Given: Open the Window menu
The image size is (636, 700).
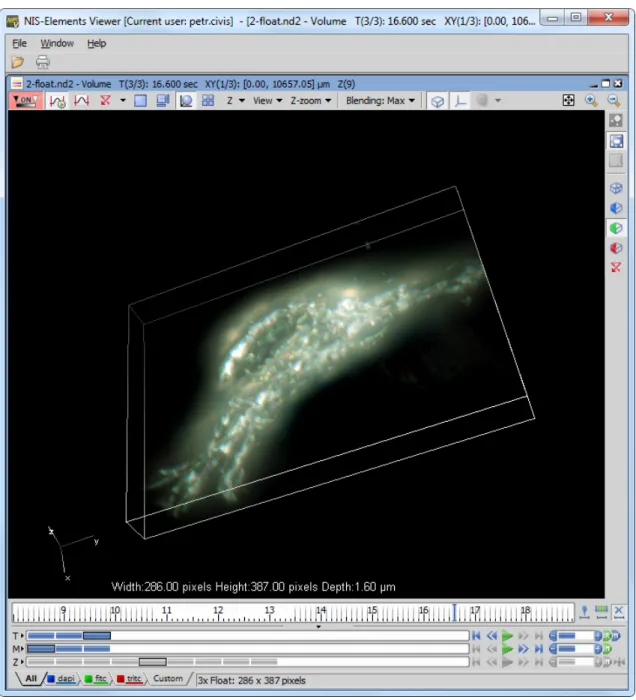Looking at the screenshot, I should (x=57, y=43).
